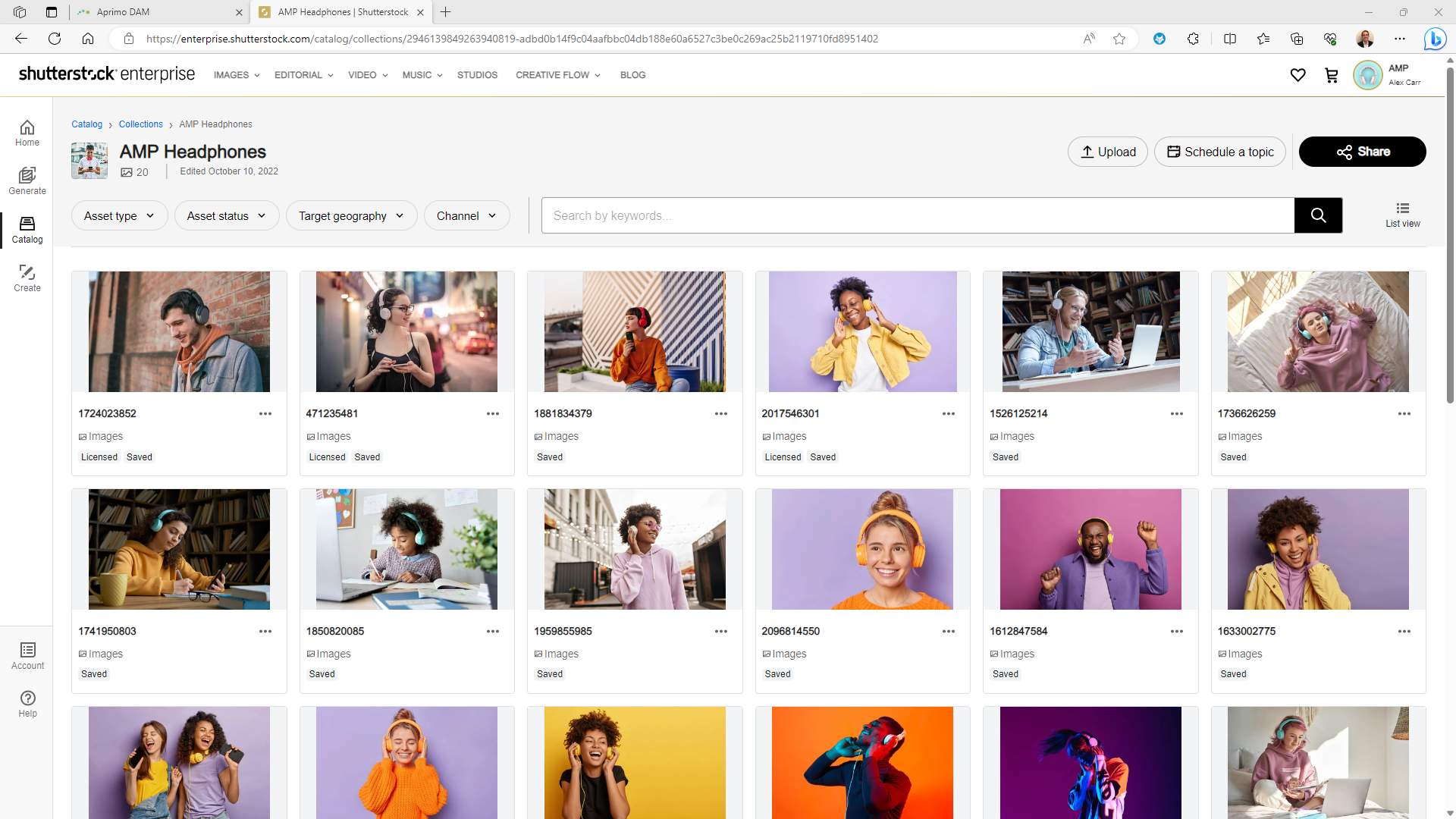Open the Account sidebar icon
Viewport: 1456px width, 819px height.
pos(27,656)
